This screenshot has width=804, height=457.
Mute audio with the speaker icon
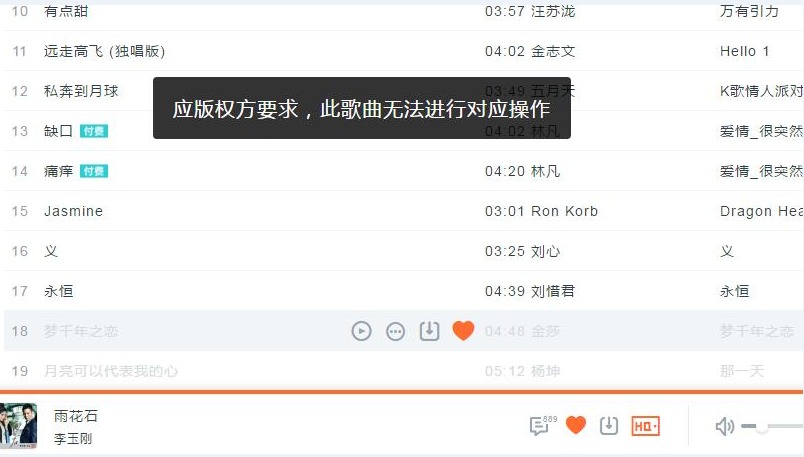point(725,426)
